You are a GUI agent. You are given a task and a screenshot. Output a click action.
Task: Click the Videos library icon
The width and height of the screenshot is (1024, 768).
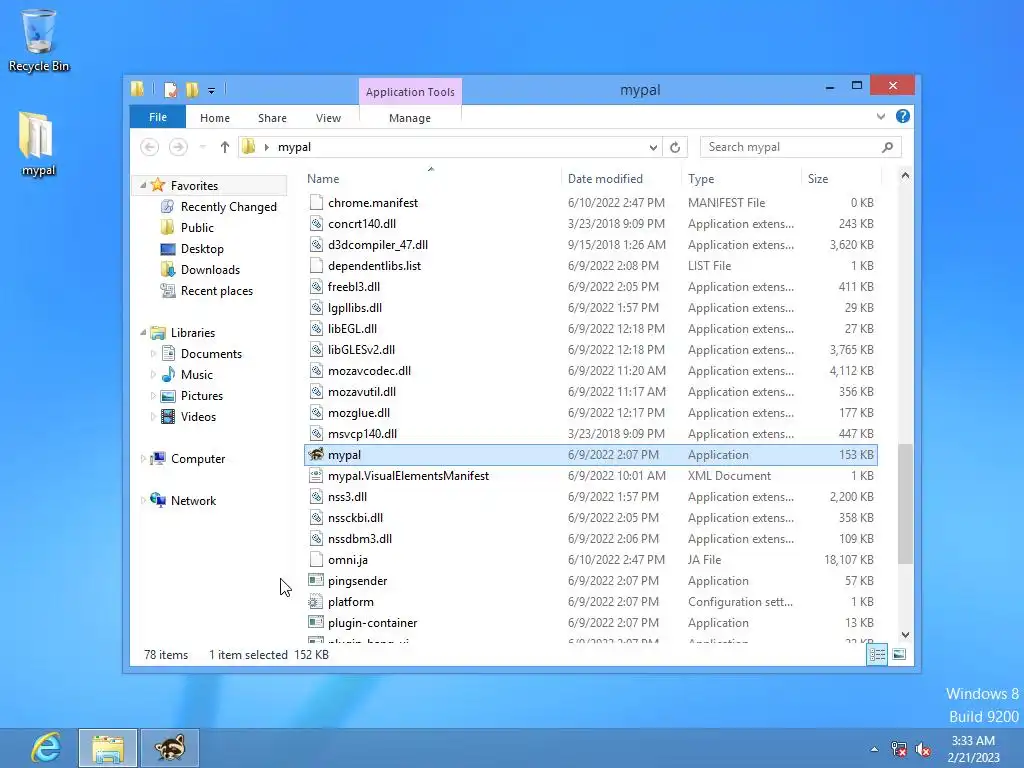[168, 417]
